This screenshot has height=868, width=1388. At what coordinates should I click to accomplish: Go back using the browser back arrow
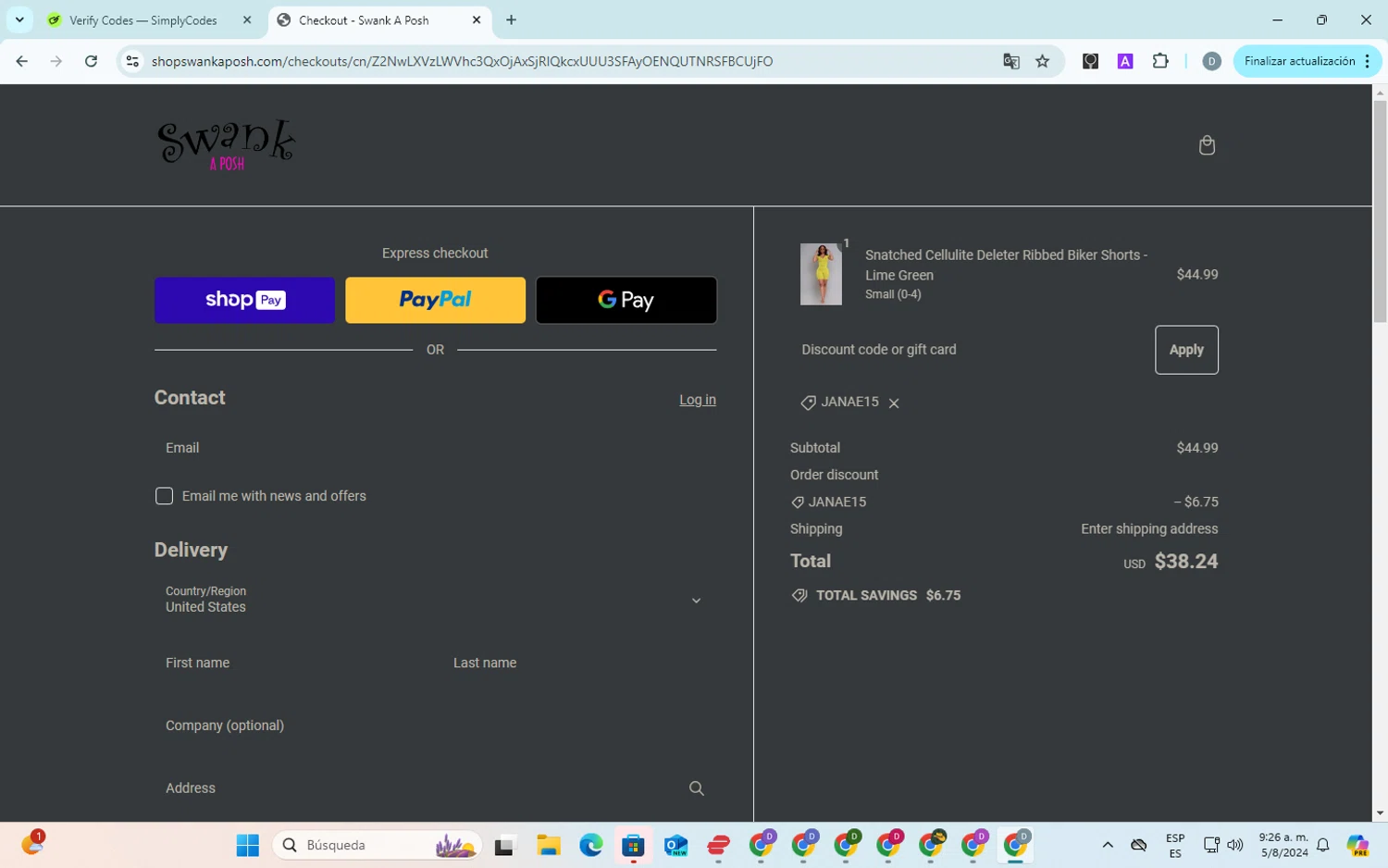22,61
